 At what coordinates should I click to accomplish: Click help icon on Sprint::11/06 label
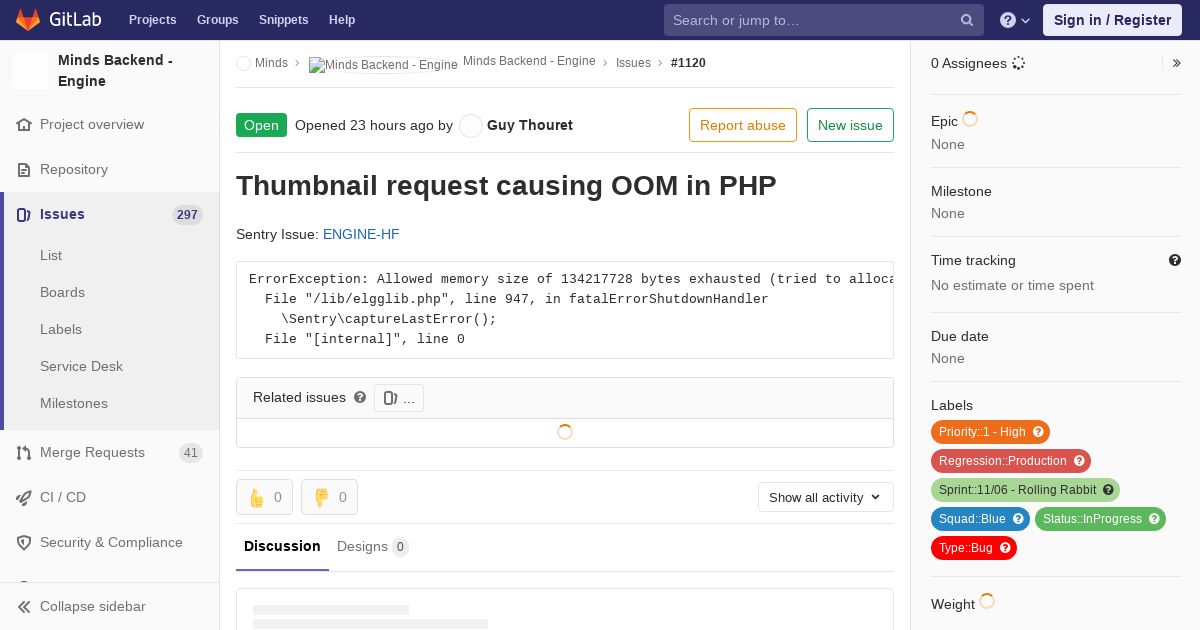pos(1107,490)
